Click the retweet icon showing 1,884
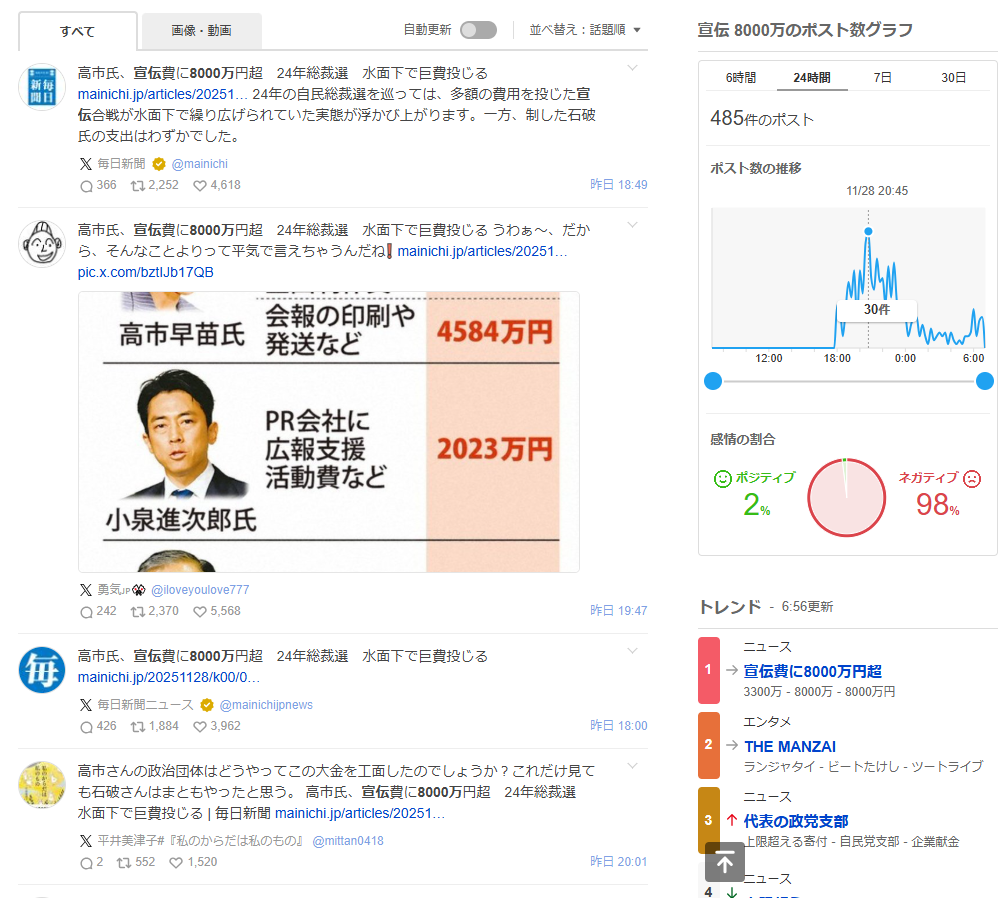Screen dimensions: 1005x898 tap(139, 726)
